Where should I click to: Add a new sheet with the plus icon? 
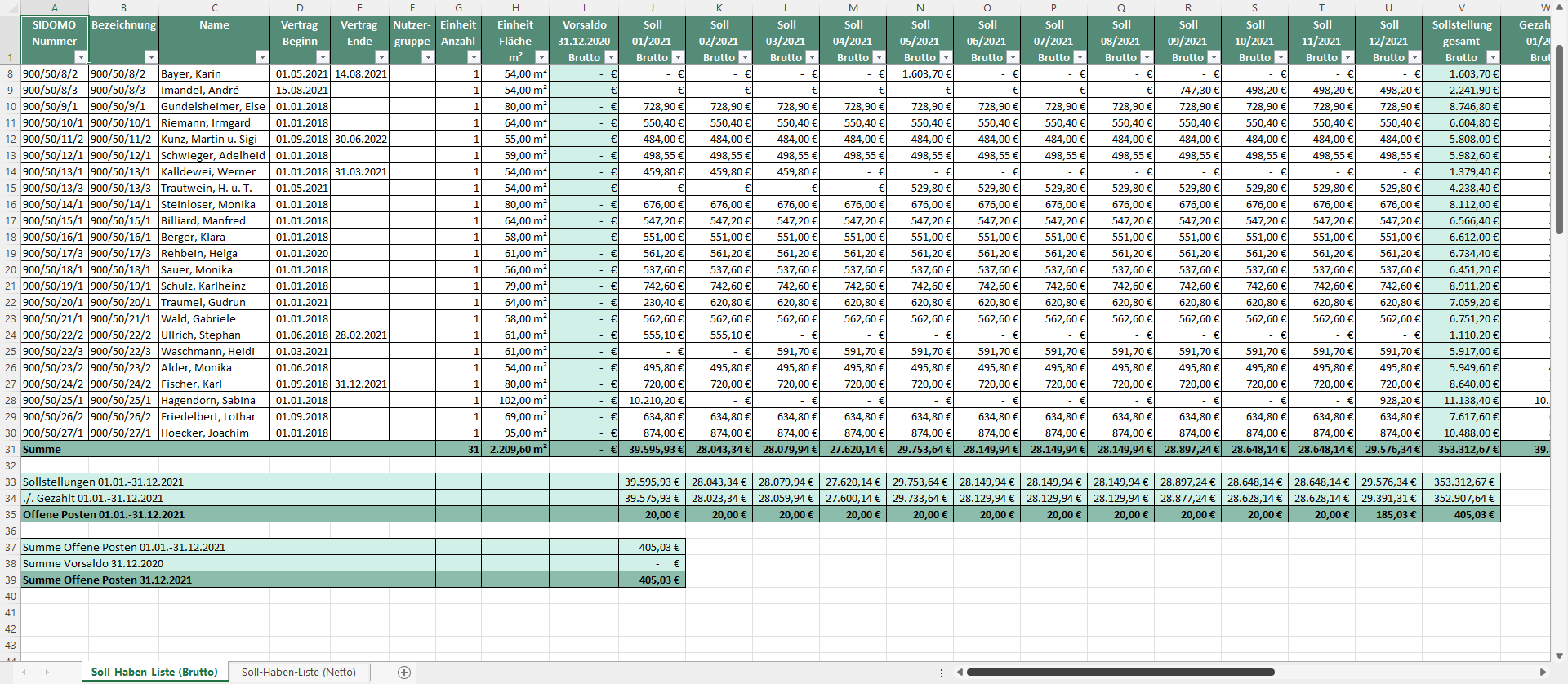click(403, 673)
